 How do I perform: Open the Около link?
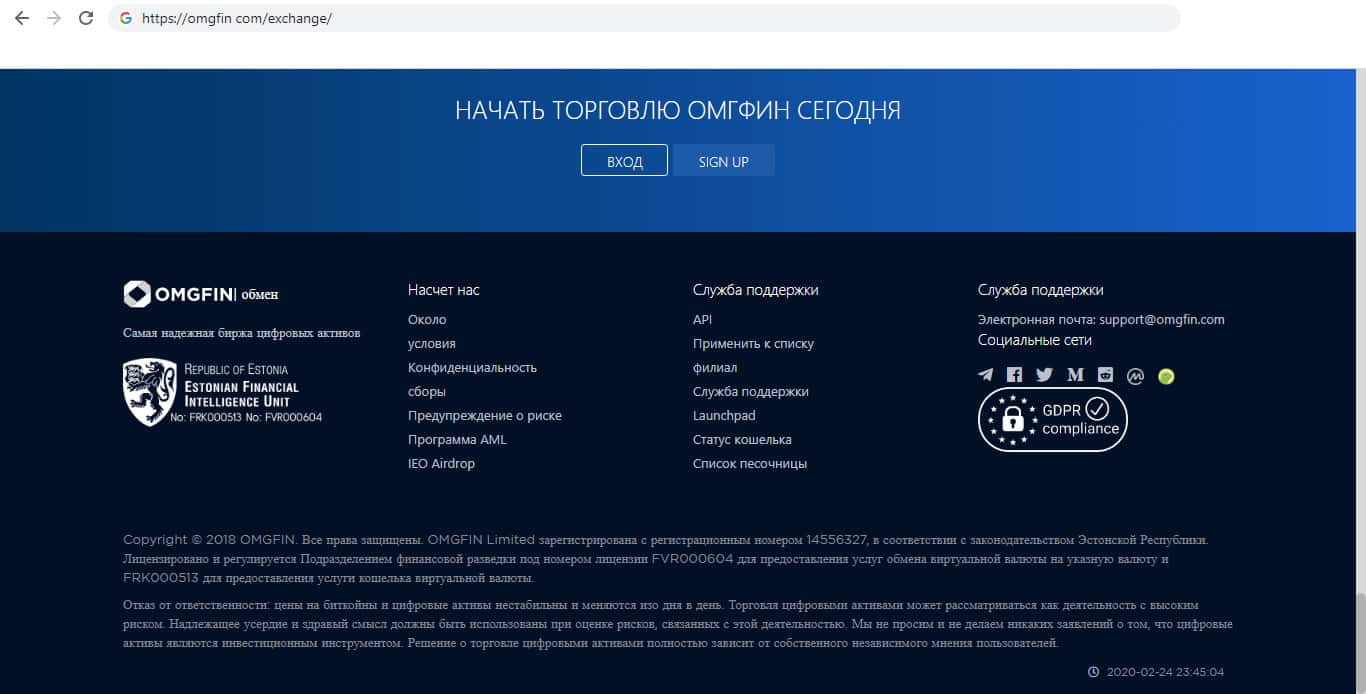[x=427, y=320]
